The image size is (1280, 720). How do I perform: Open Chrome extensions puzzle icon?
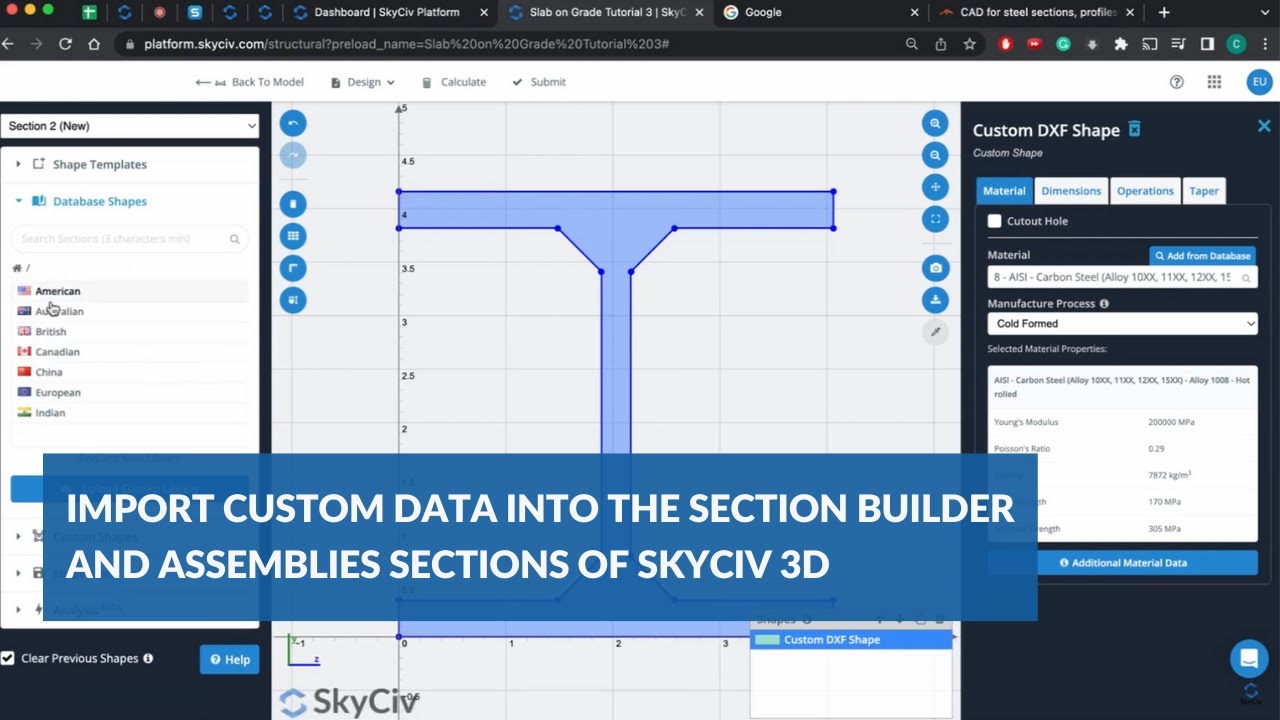pos(1120,44)
